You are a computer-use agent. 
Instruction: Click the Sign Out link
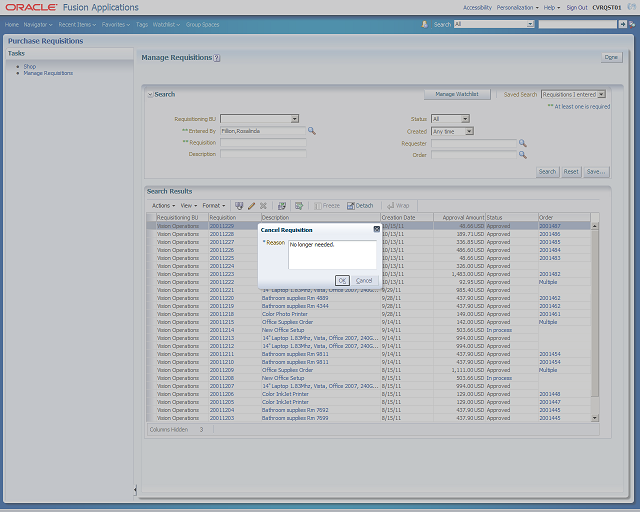coord(577,7)
